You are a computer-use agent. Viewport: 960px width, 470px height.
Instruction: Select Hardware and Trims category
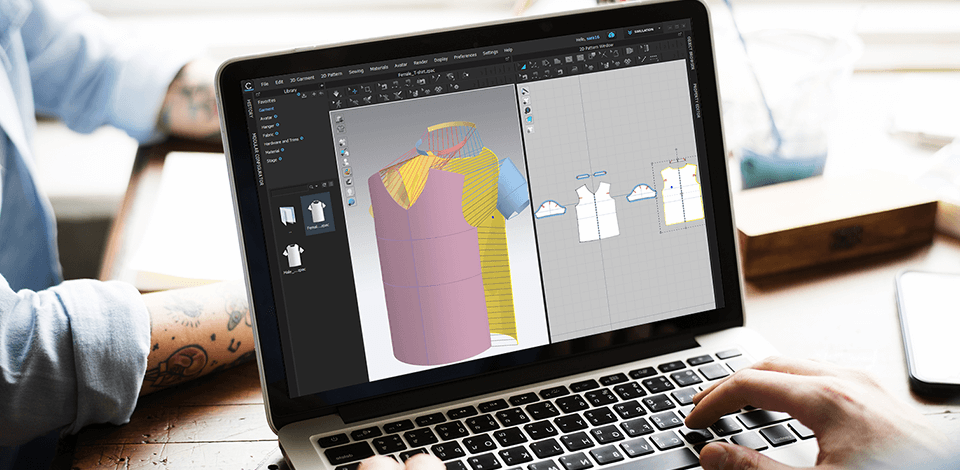281,141
